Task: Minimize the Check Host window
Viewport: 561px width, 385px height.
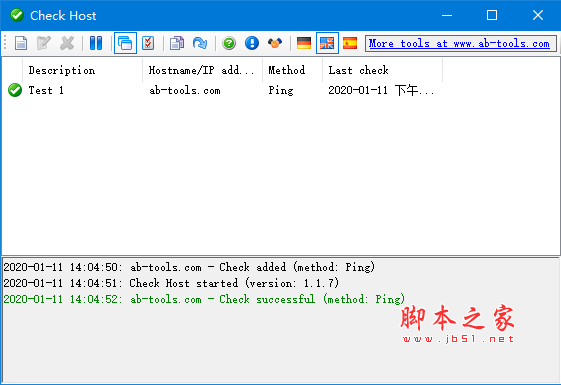Action: click(447, 15)
